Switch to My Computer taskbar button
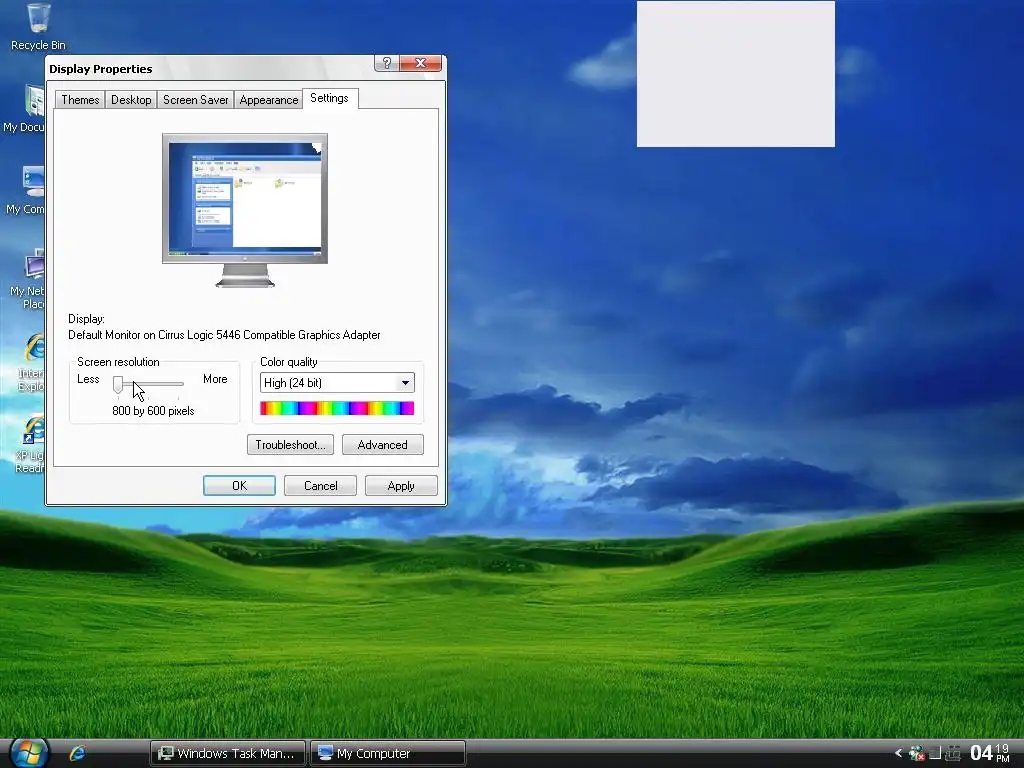Viewport: 1024px width, 768px height. 388,753
